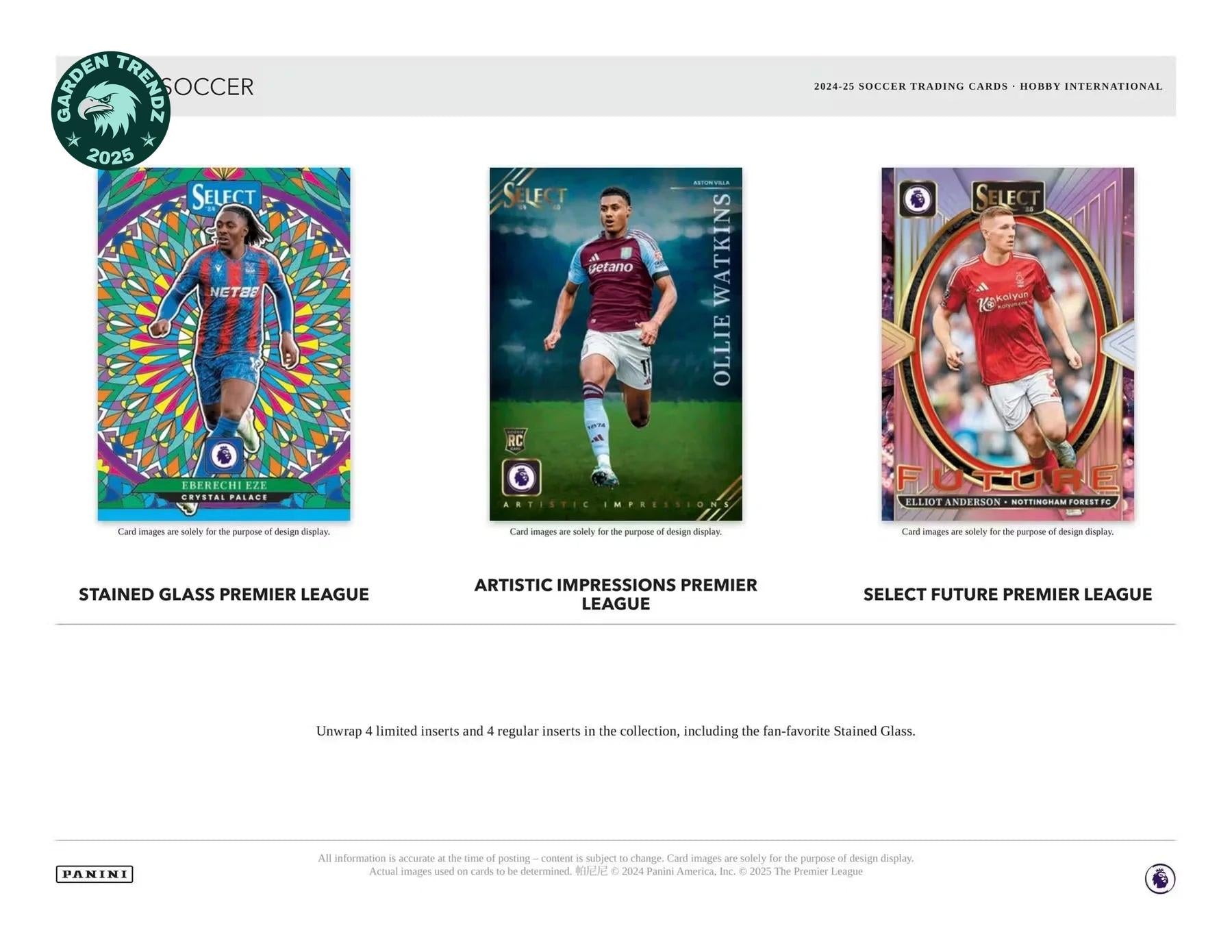This screenshot has width=1232, height=952.
Task: Click the Panini logo in the footer
Action: pyautogui.click(x=95, y=874)
